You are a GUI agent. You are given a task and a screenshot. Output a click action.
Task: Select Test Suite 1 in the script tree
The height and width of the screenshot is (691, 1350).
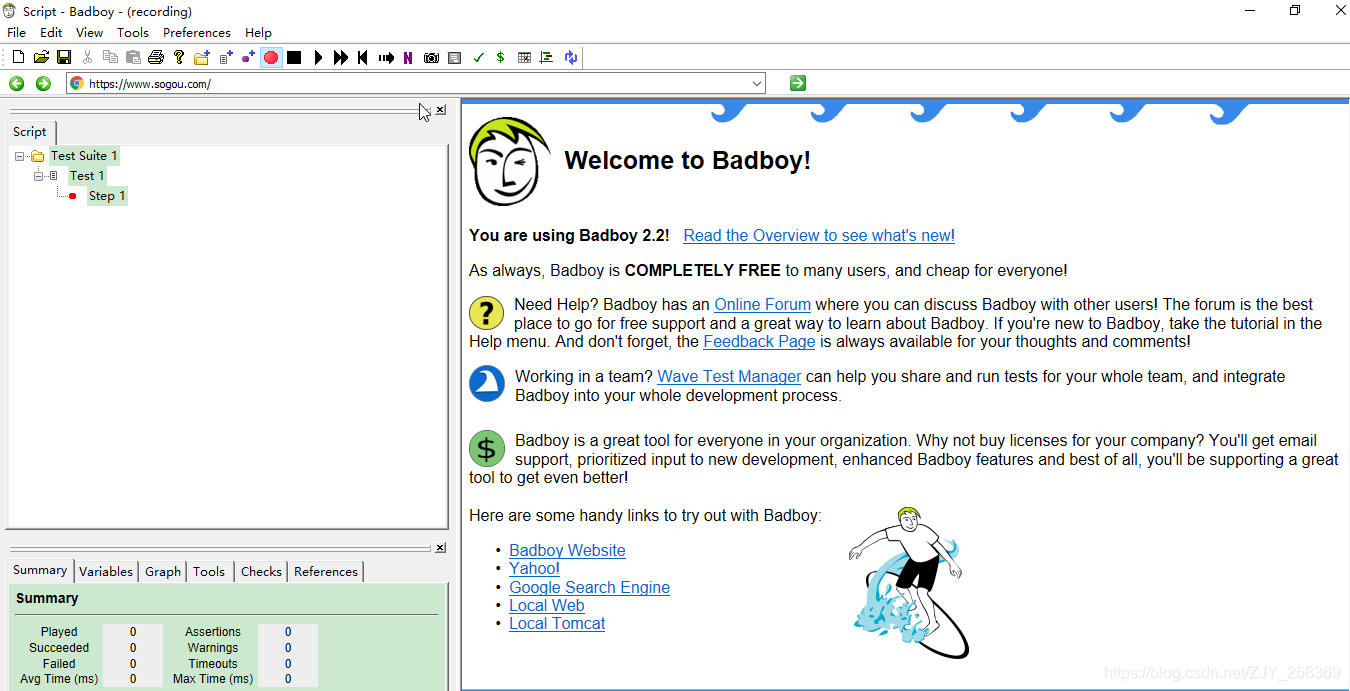tap(84, 156)
